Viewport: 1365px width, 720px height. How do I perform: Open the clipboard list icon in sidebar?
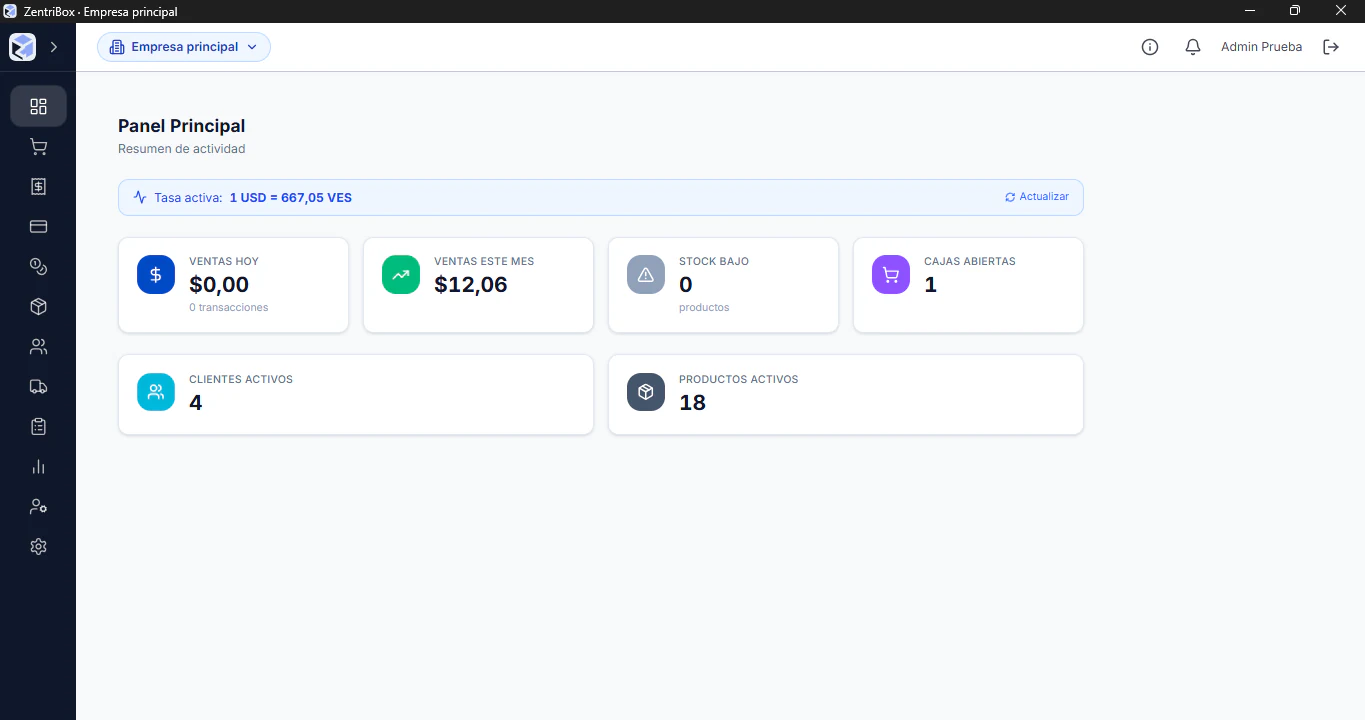click(x=38, y=427)
